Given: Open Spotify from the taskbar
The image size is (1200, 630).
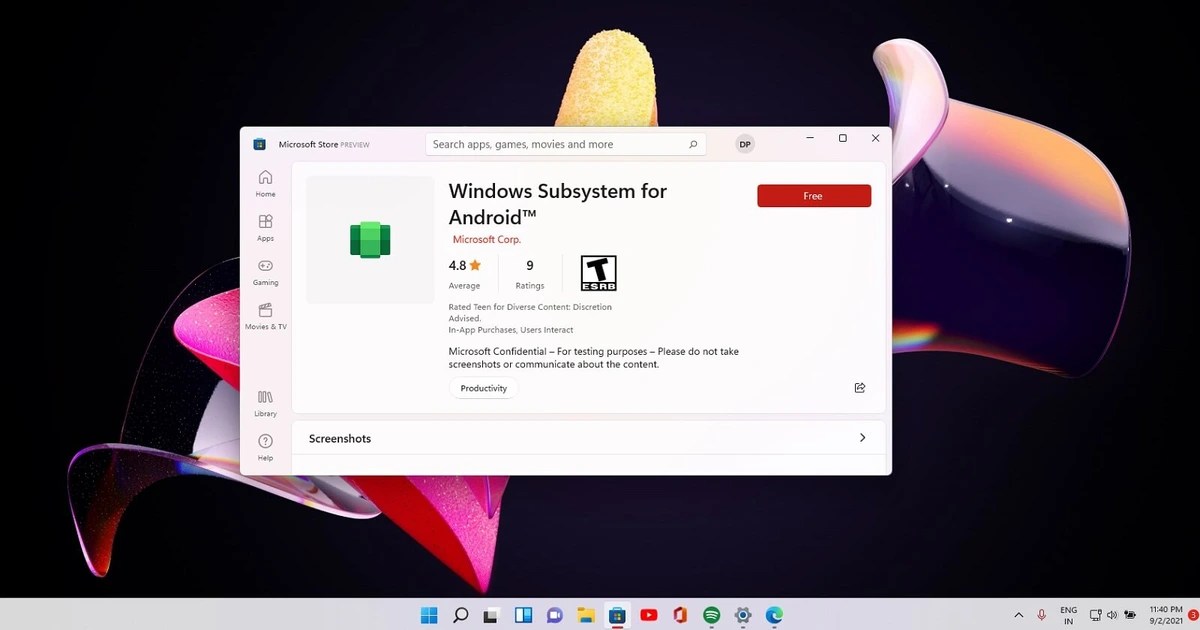Looking at the screenshot, I should coord(711,615).
